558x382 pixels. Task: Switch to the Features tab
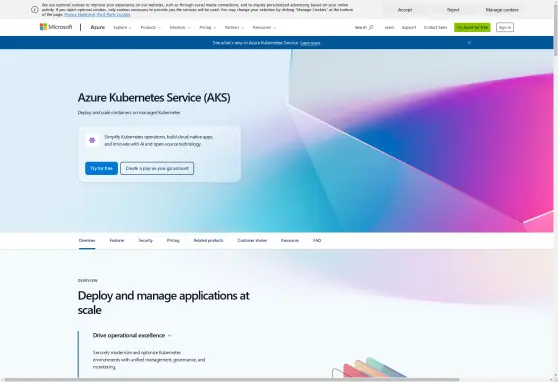pyautogui.click(x=117, y=241)
